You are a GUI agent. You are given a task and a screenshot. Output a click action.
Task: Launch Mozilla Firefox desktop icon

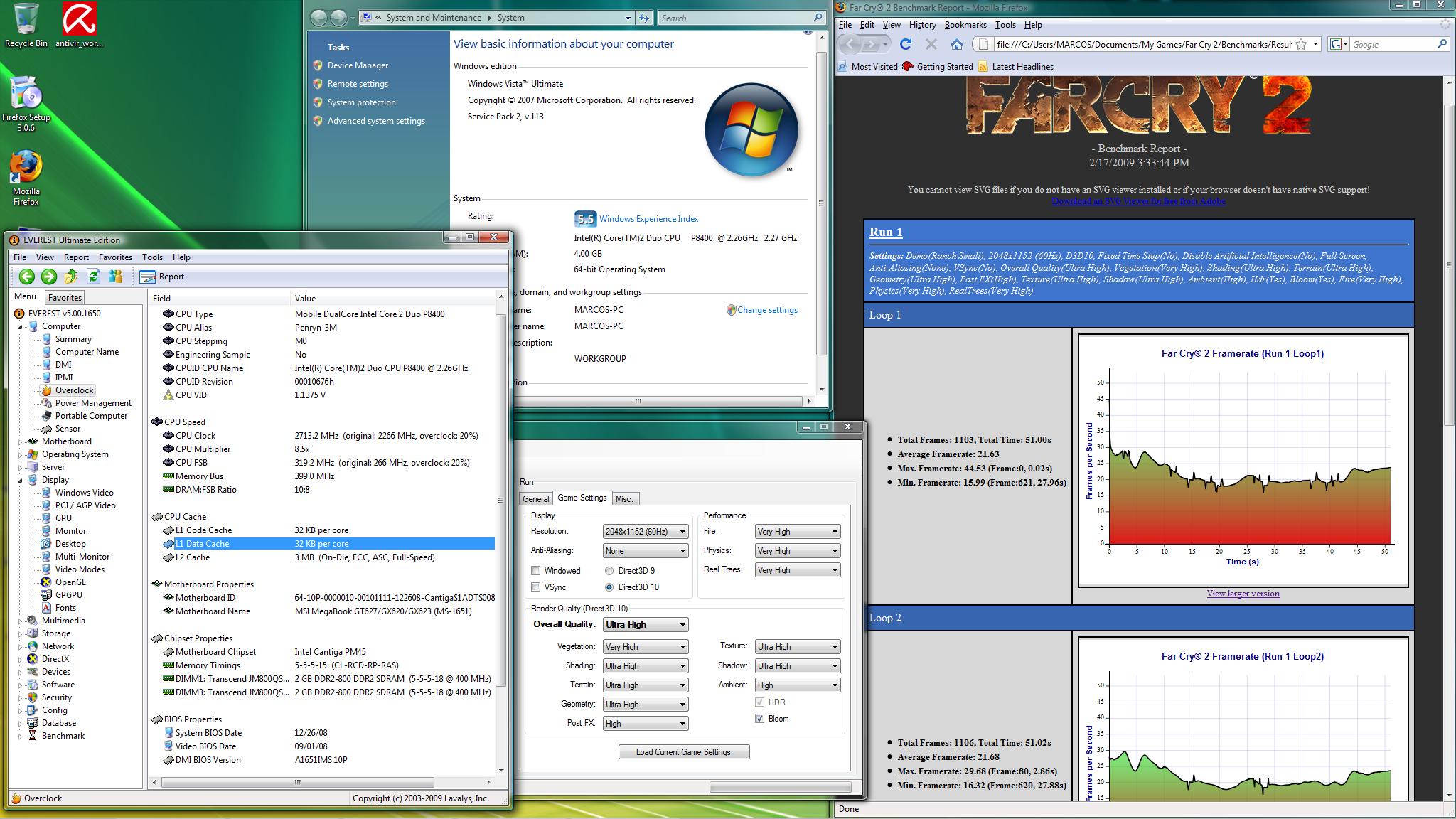point(26,178)
